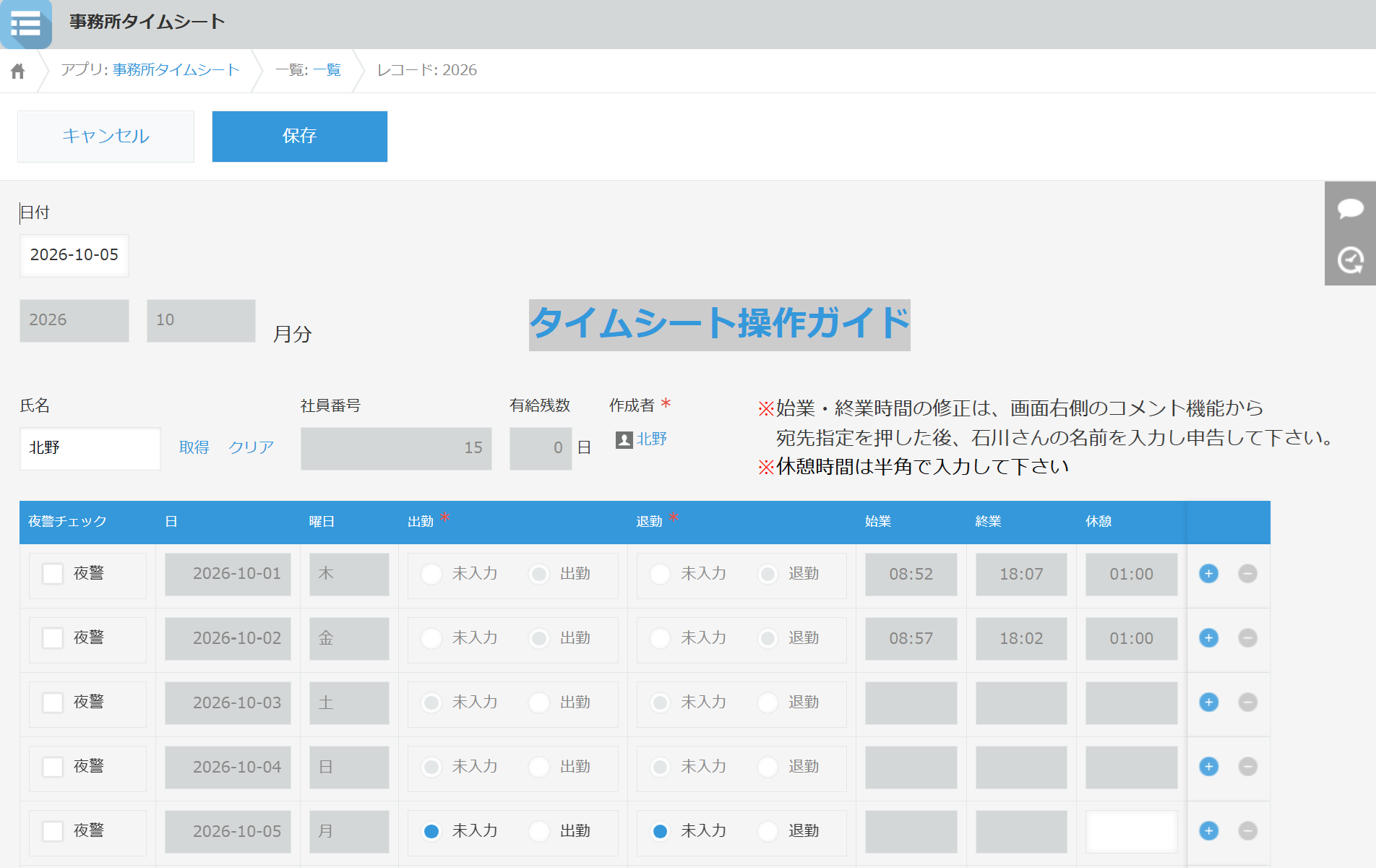Save the record with 保存

299,136
